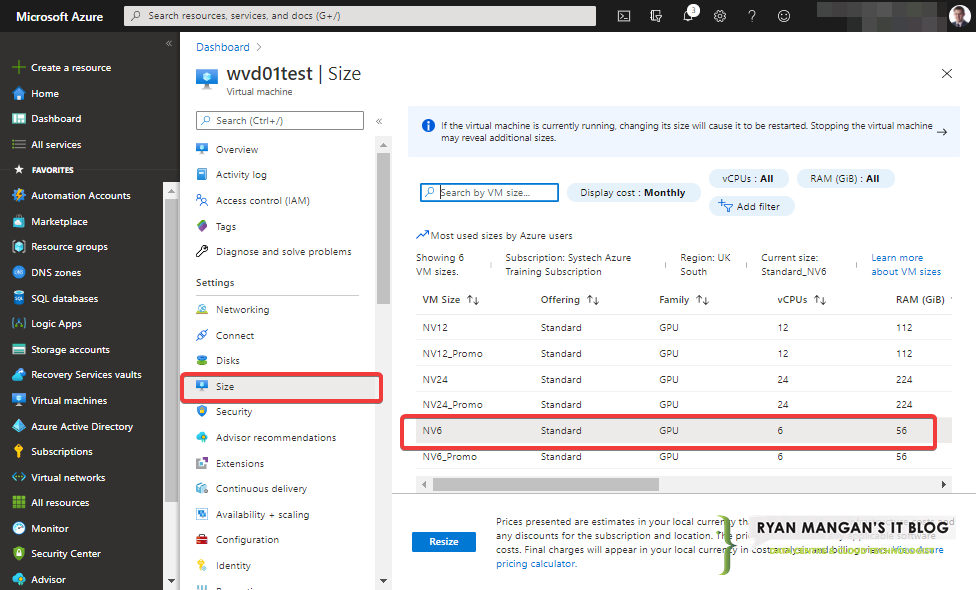Click the Advisor icon in the left menu
The image size is (976, 590).
[19, 579]
